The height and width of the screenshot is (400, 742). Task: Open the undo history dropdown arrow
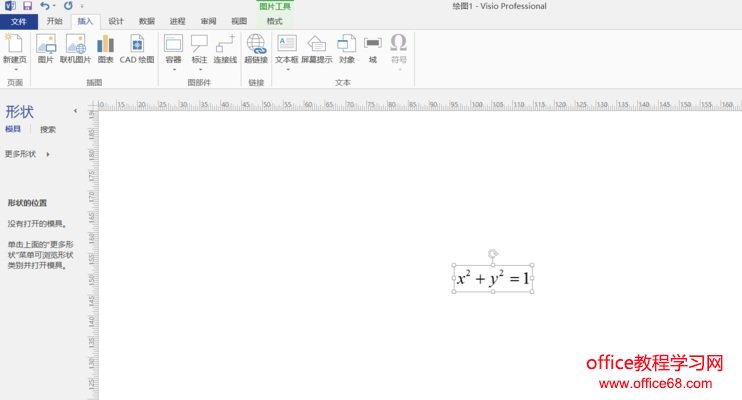(x=54, y=6)
